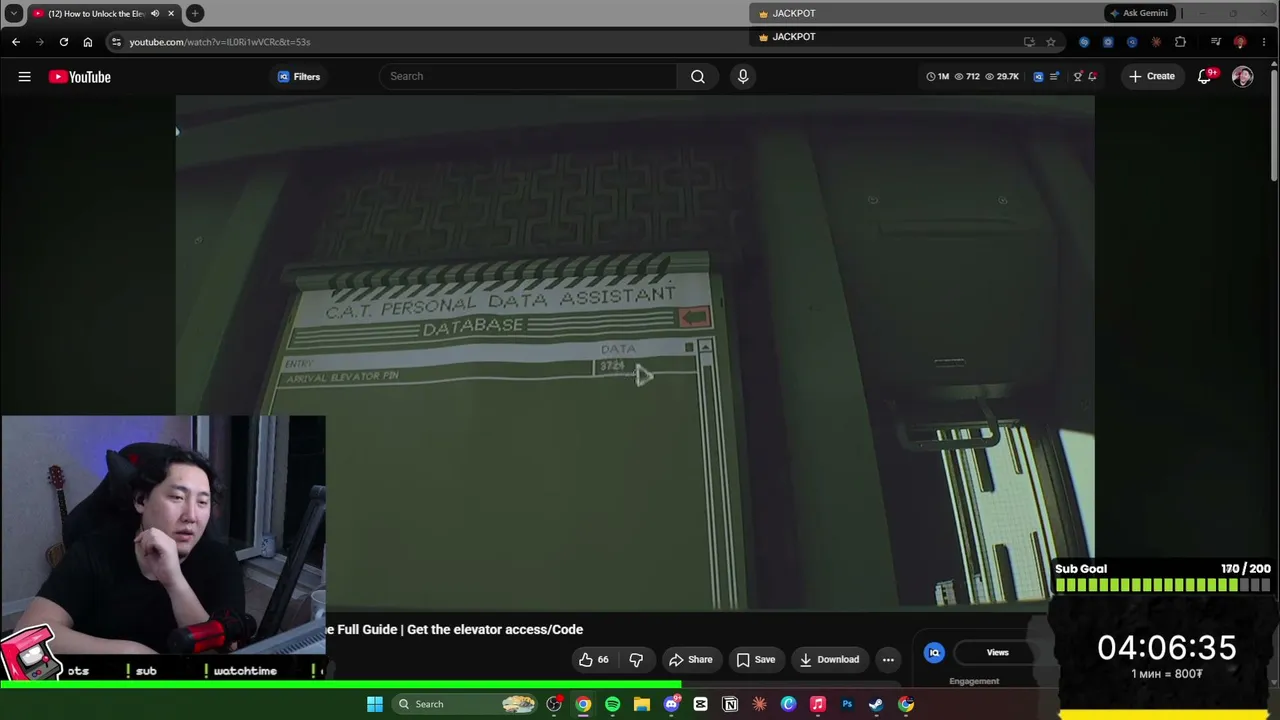Screen dimensions: 1280x720
Task: Select the Engagement tab in vidIQ panel
Action: (974, 681)
